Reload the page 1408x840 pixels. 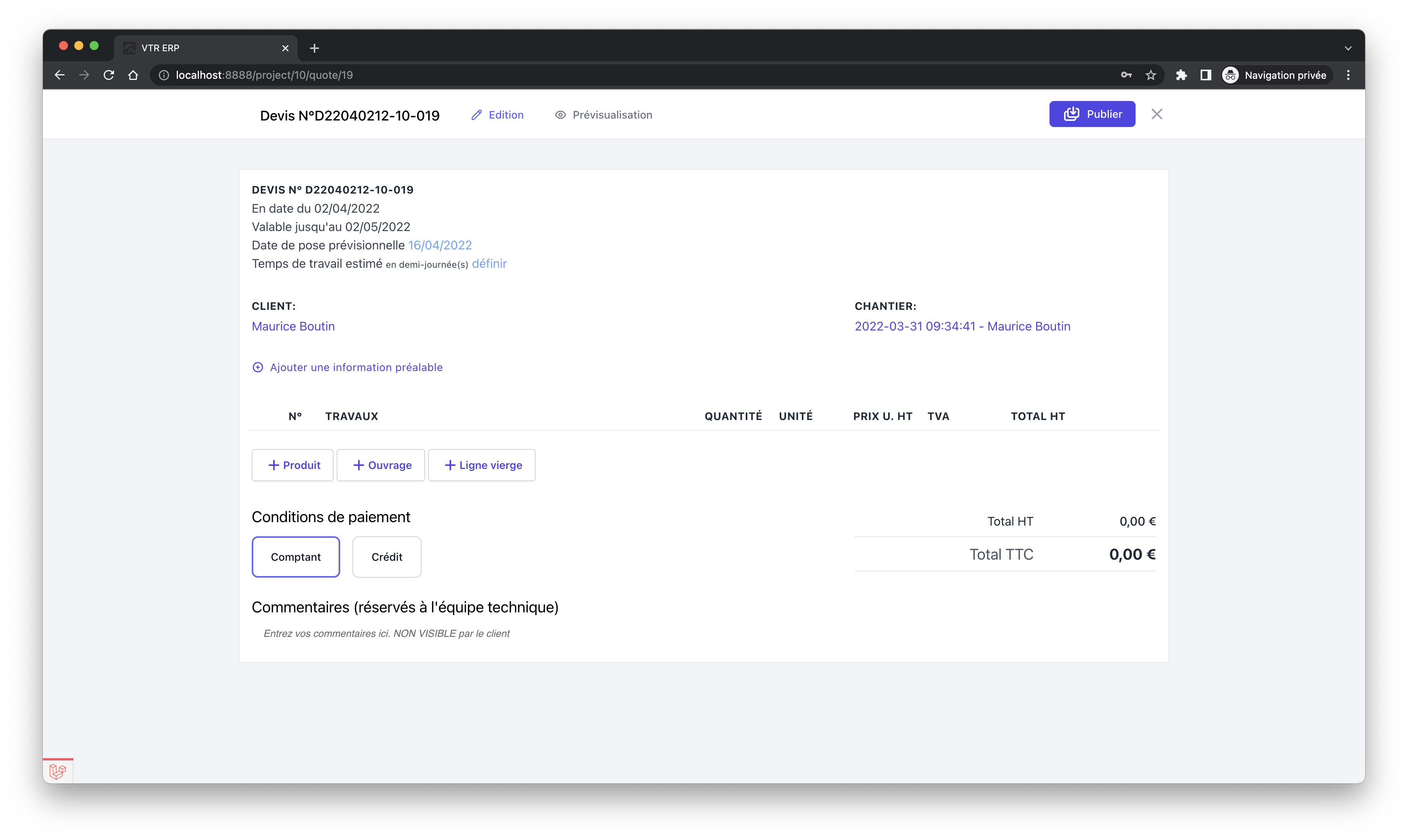(x=109, y=75)
